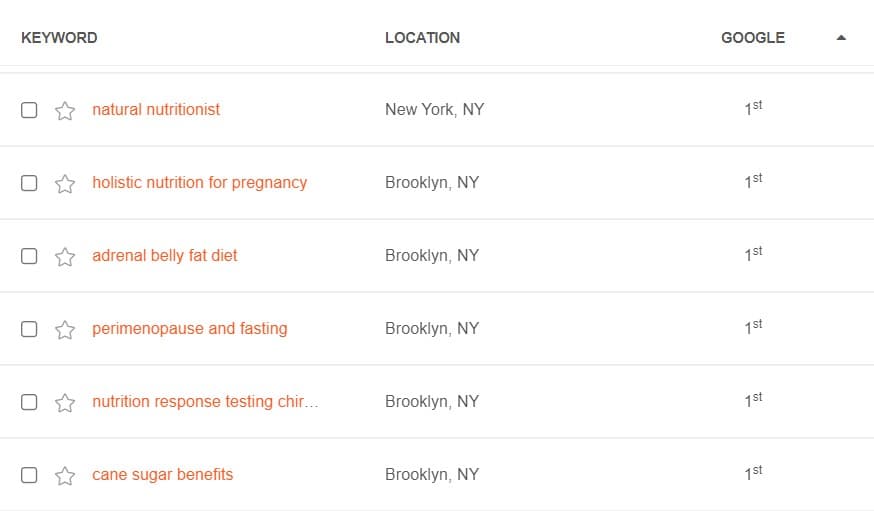874x511 pixels.
Task: Toggle the Google column sort arrow
Action: tap(841, 38)
